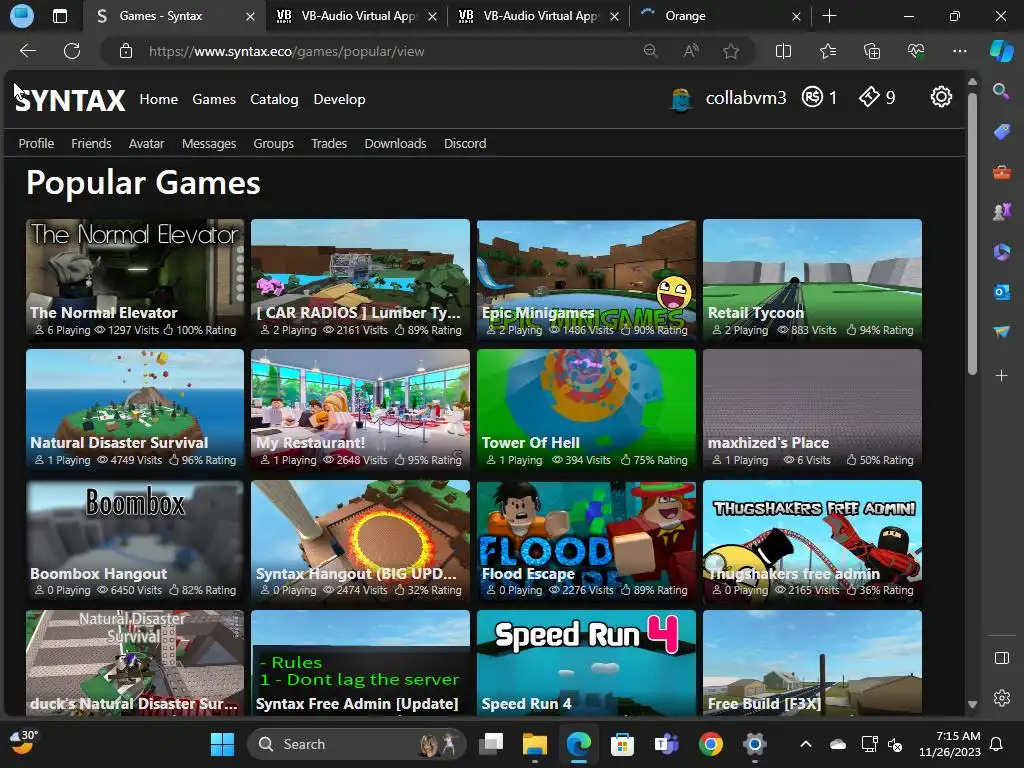Open Retail Tycoon game card
The width and height of the screenshot is (1024, 768).
coord(812,280)
